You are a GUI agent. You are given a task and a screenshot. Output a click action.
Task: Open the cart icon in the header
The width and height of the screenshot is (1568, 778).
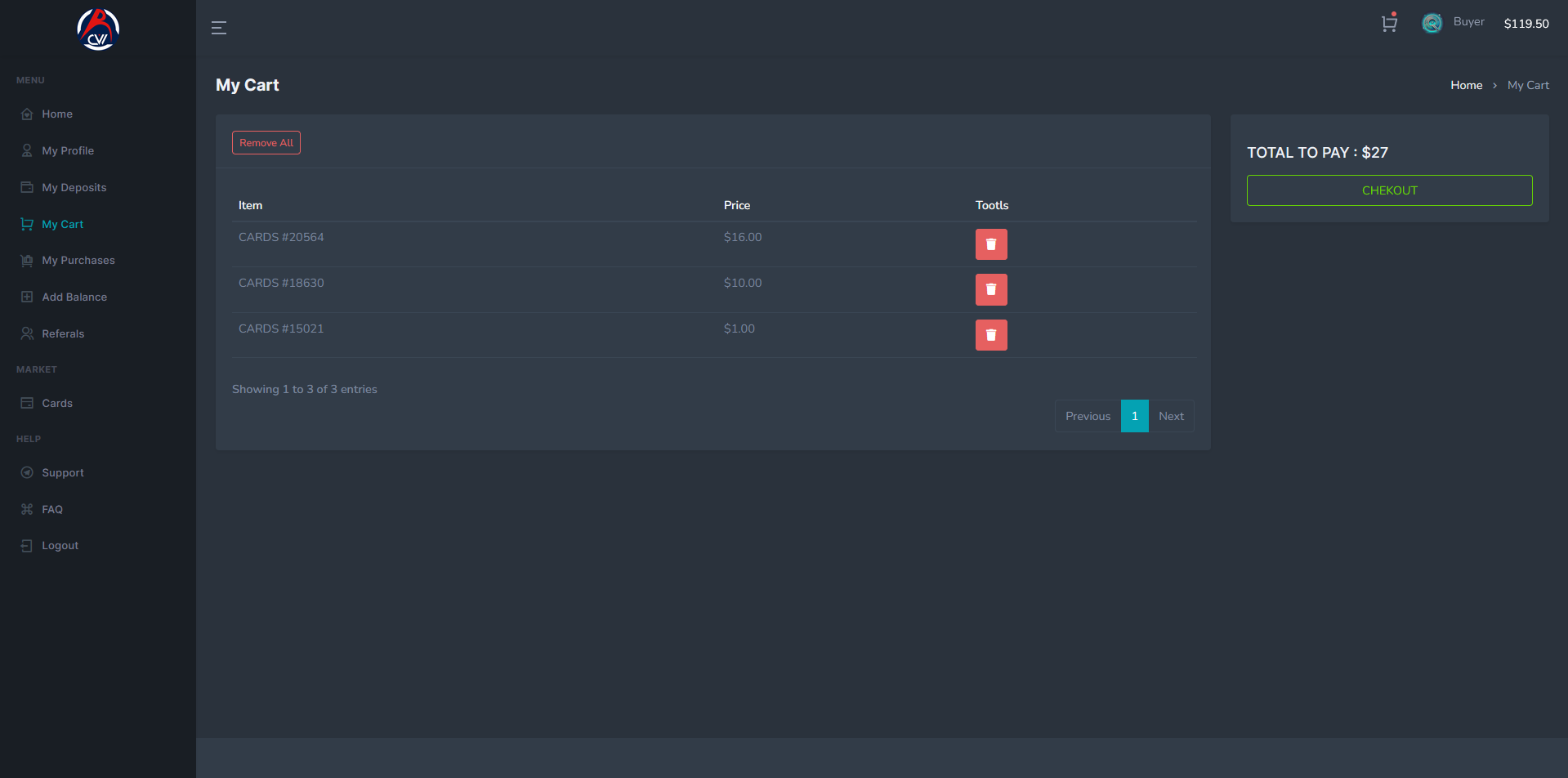pyautogui.click(x=1389, y=23)
